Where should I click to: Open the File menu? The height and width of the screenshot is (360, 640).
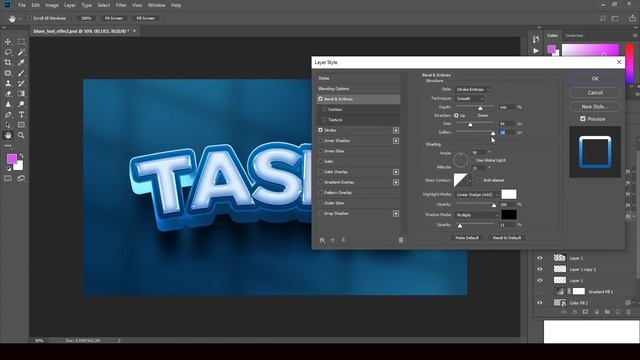(22, 5)
